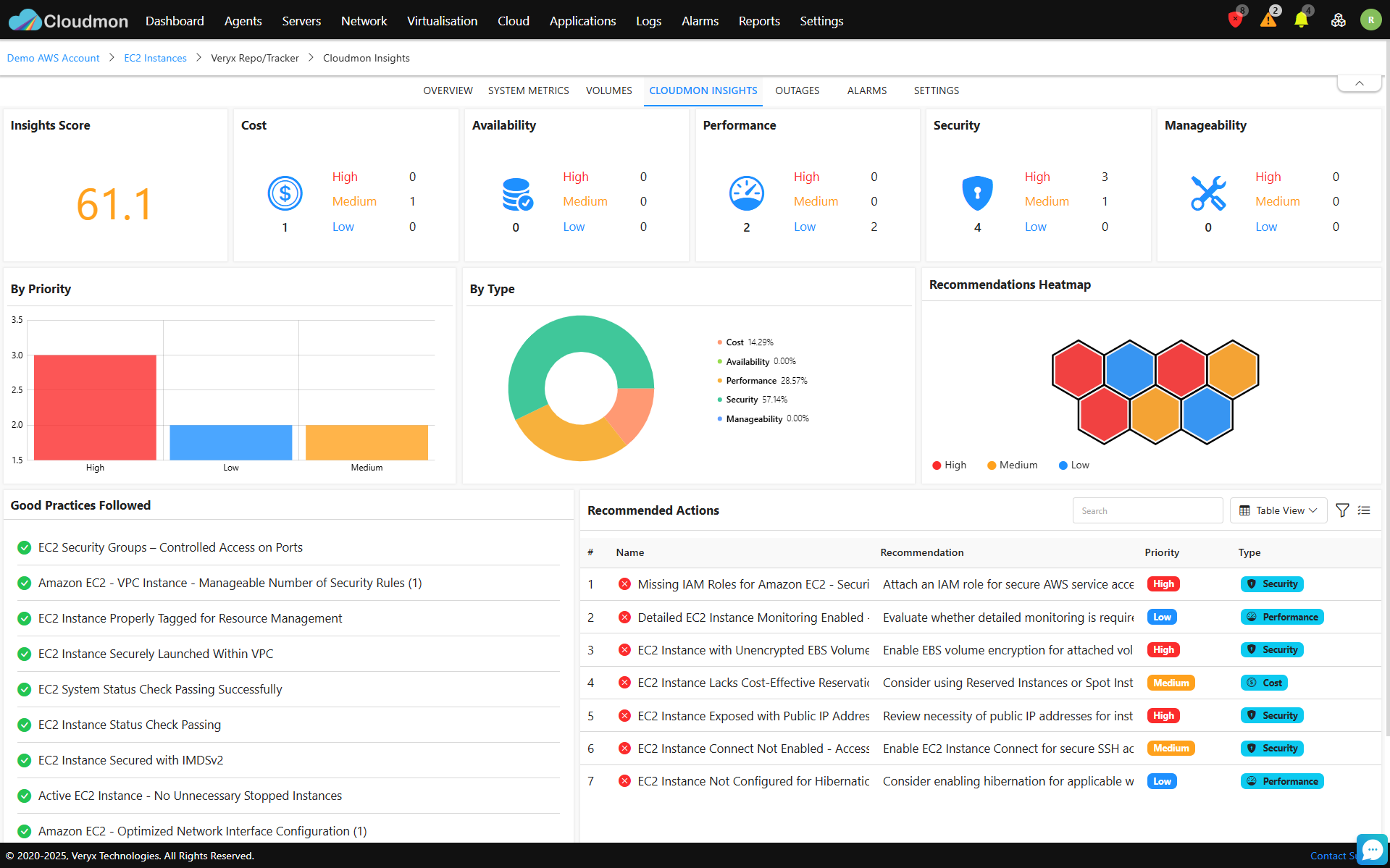
Task: Click 'EC2 Instance Connect Not Enabled' row name
Action: [x=753, y=749]
